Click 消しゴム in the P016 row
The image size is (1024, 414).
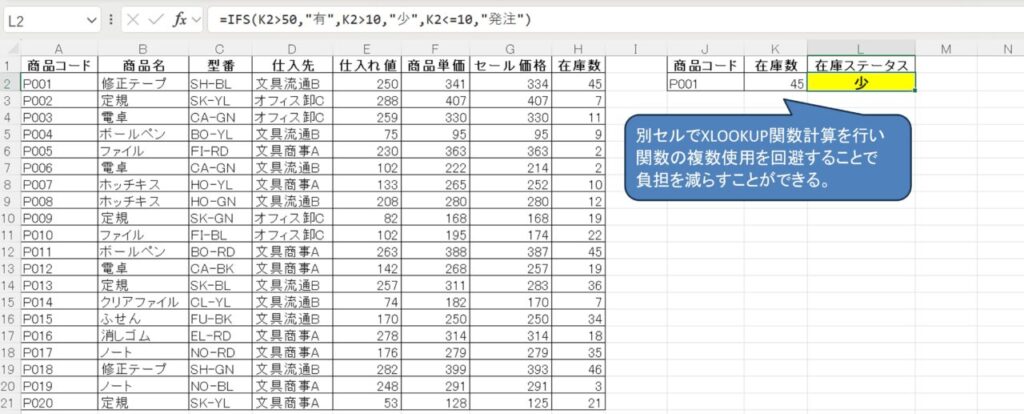click(x=143, y=336)
